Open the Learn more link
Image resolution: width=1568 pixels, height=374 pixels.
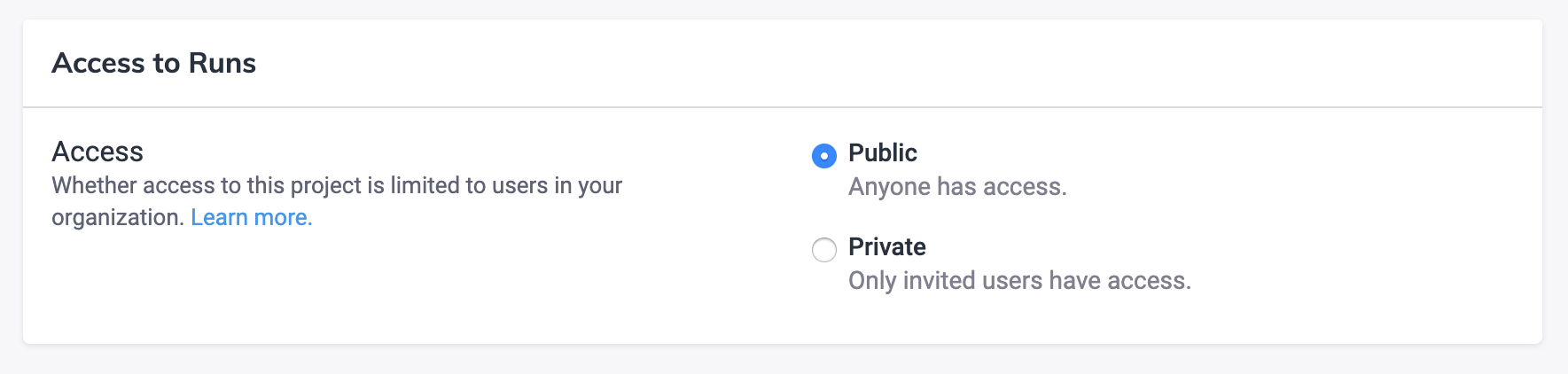251,217
